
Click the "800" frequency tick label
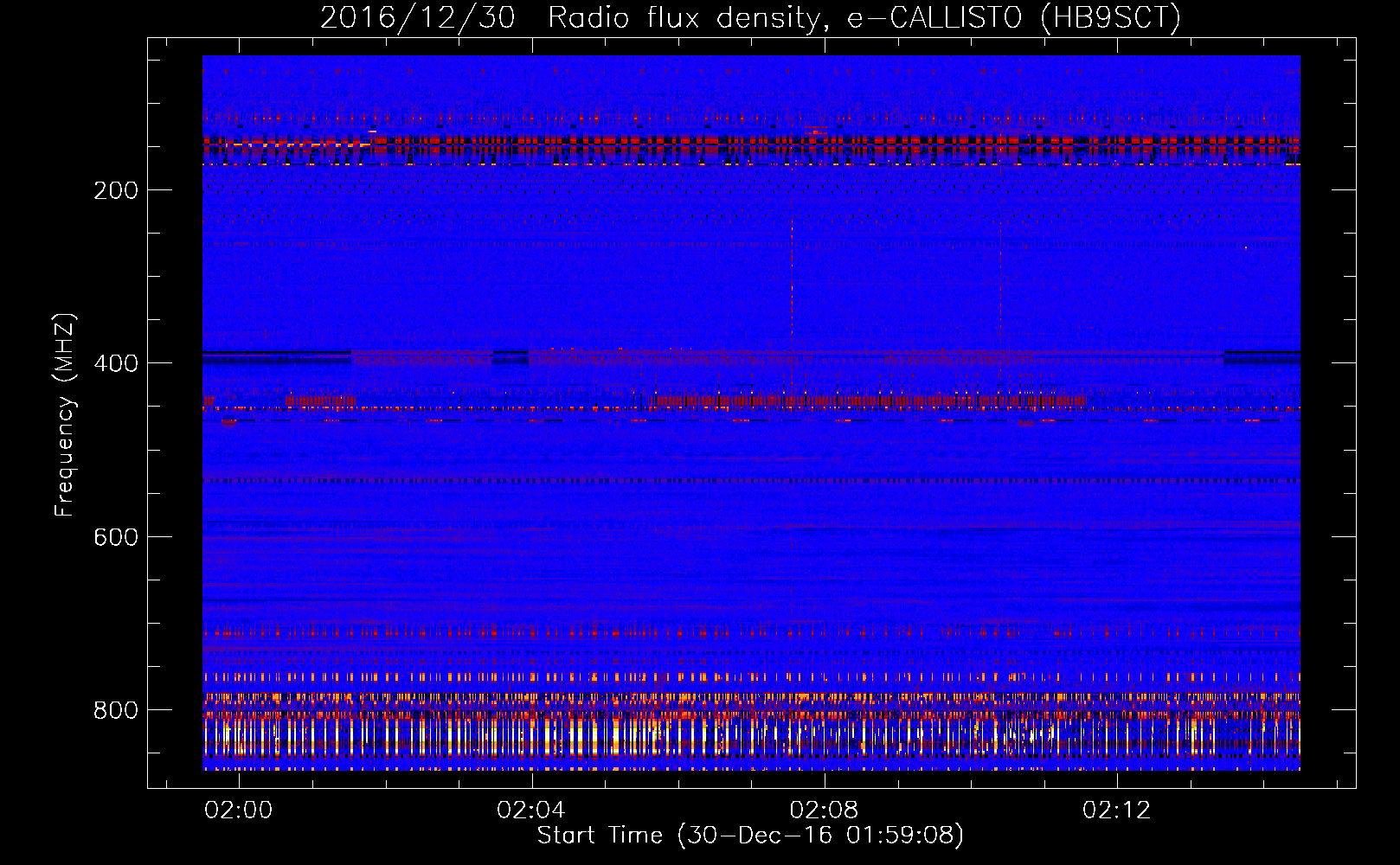[x=116, y=710]
